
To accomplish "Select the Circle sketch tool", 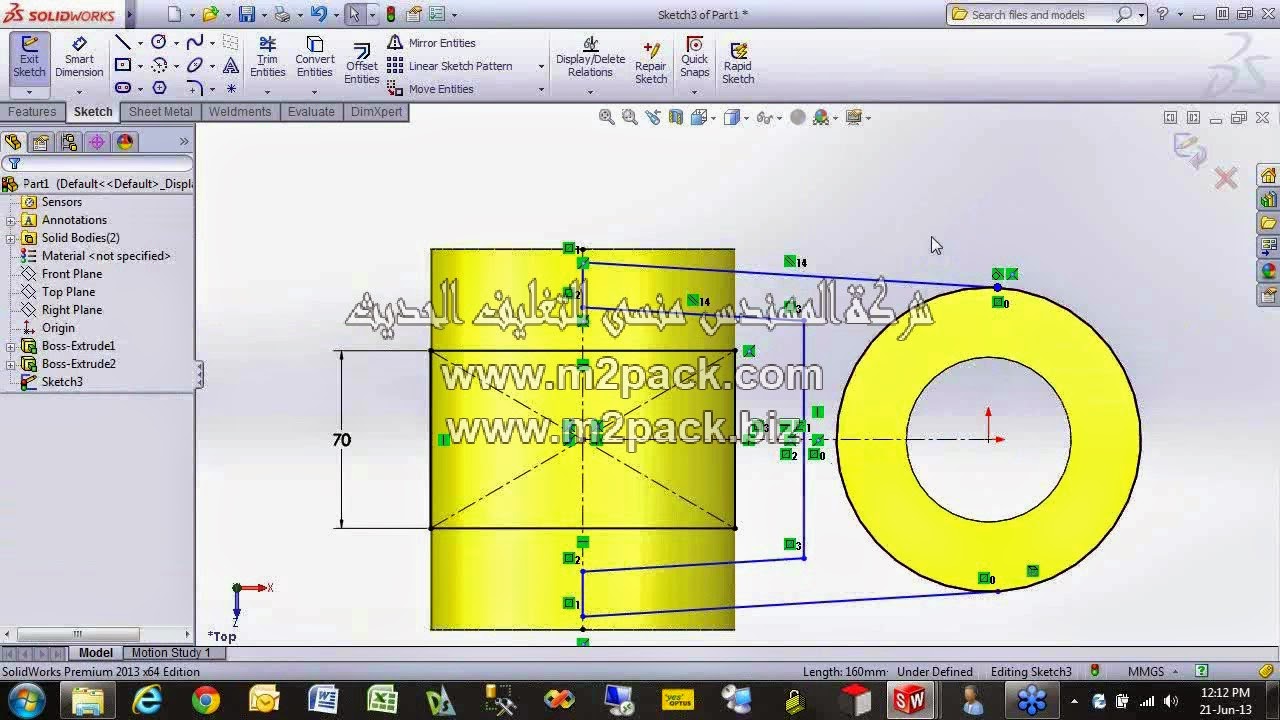I will coord(159,42).
